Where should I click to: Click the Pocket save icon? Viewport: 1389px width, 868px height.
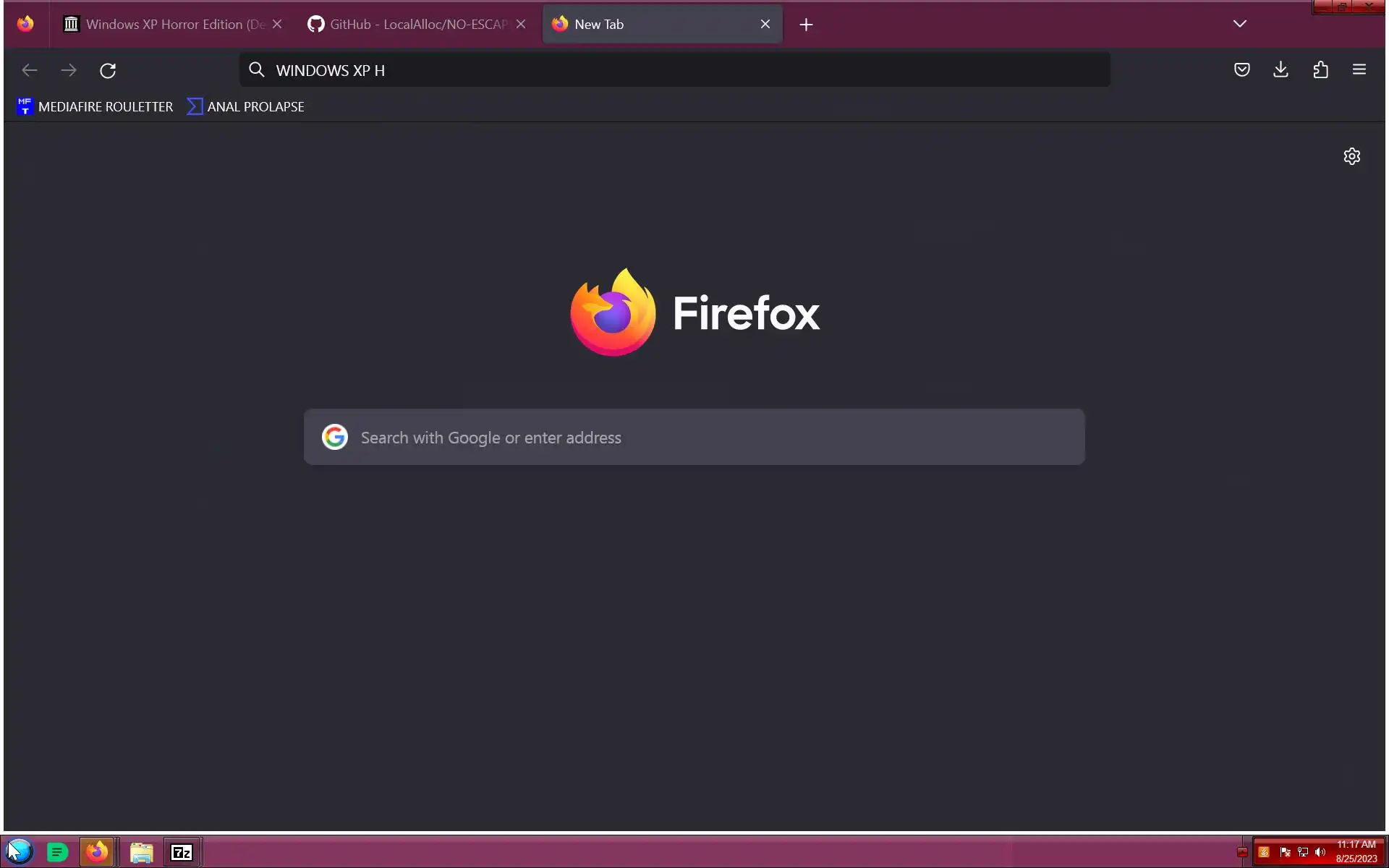1241,70
